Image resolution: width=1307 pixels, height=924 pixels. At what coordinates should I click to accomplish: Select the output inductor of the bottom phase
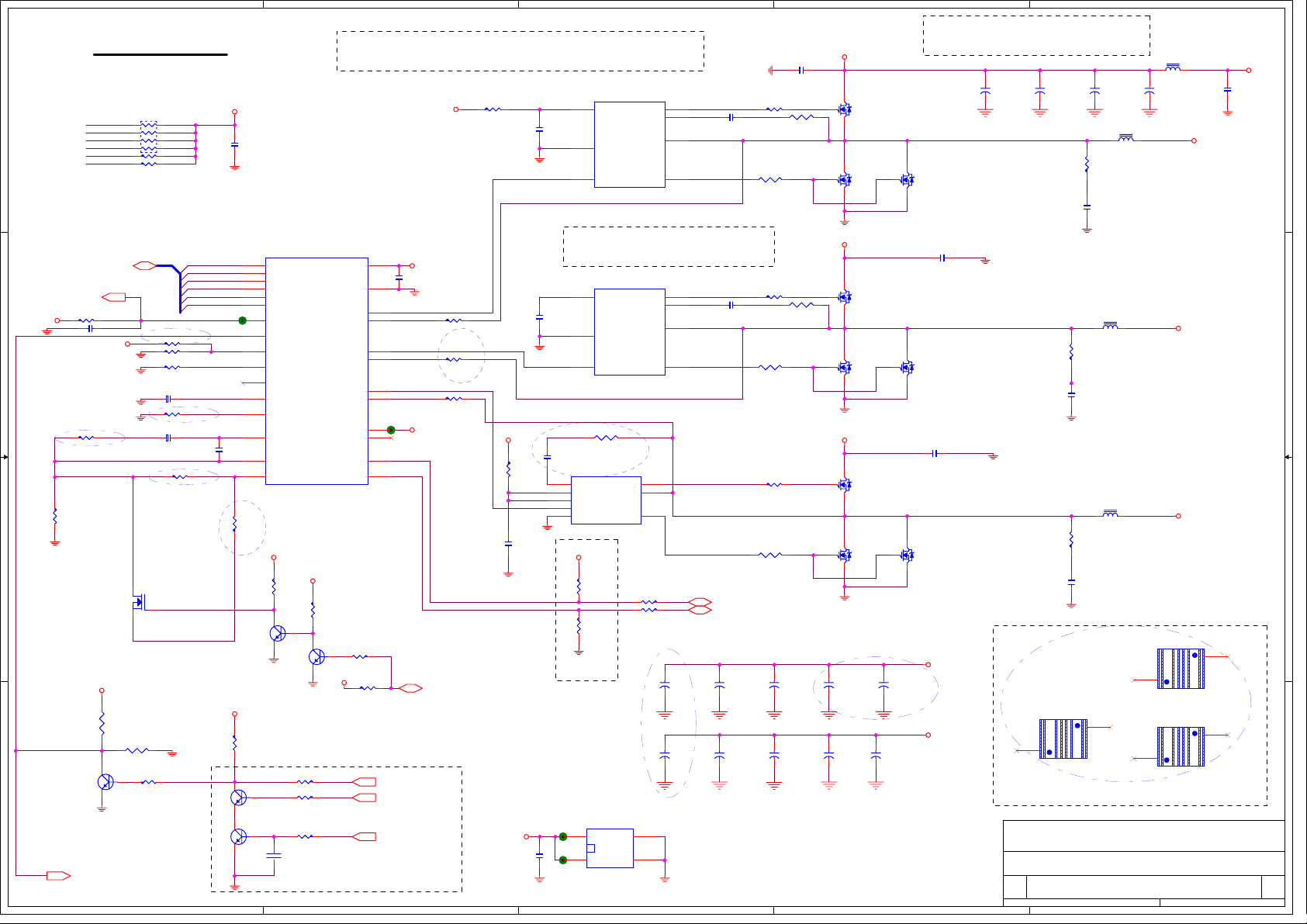pos(1110,514)
